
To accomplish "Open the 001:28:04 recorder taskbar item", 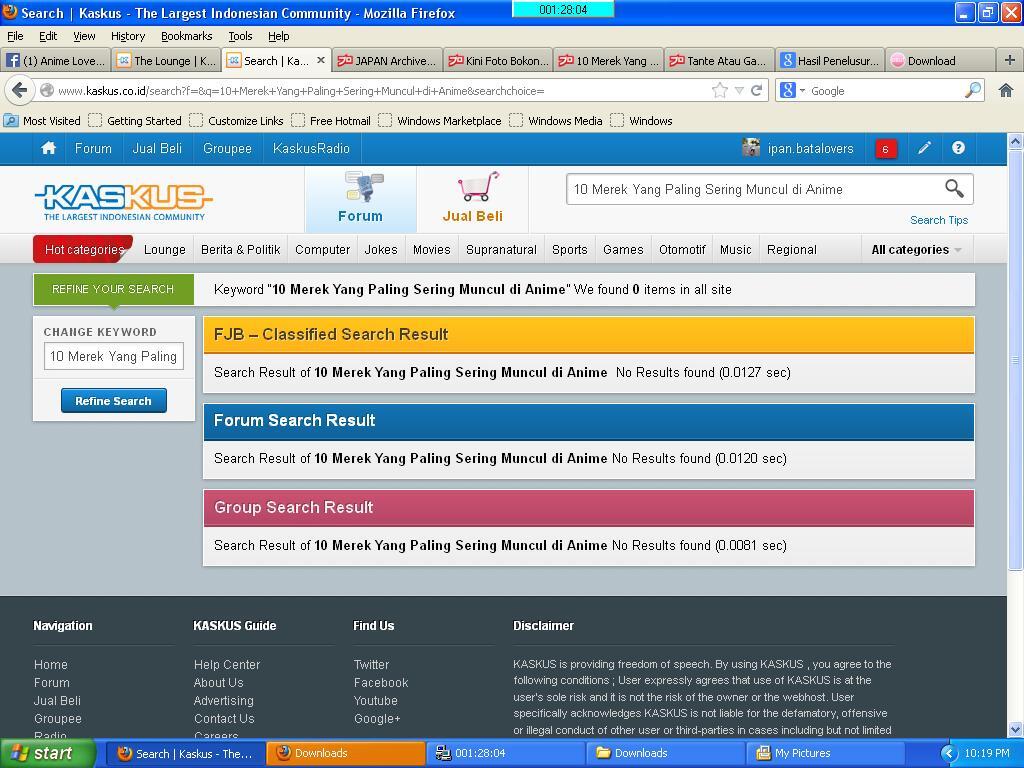I will click(506, 754).
